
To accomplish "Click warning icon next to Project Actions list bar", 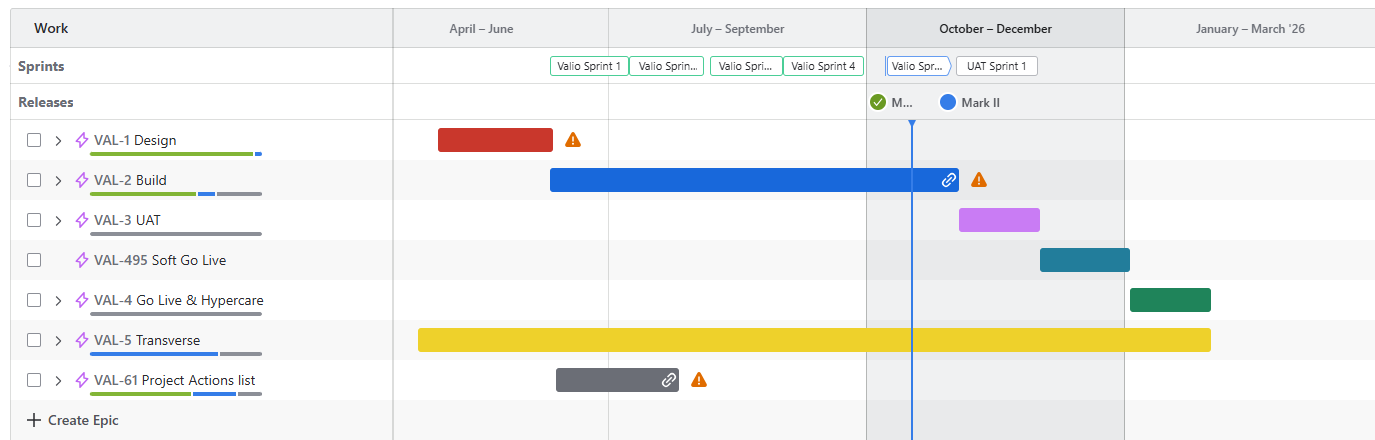I will [x=699, y=380].
